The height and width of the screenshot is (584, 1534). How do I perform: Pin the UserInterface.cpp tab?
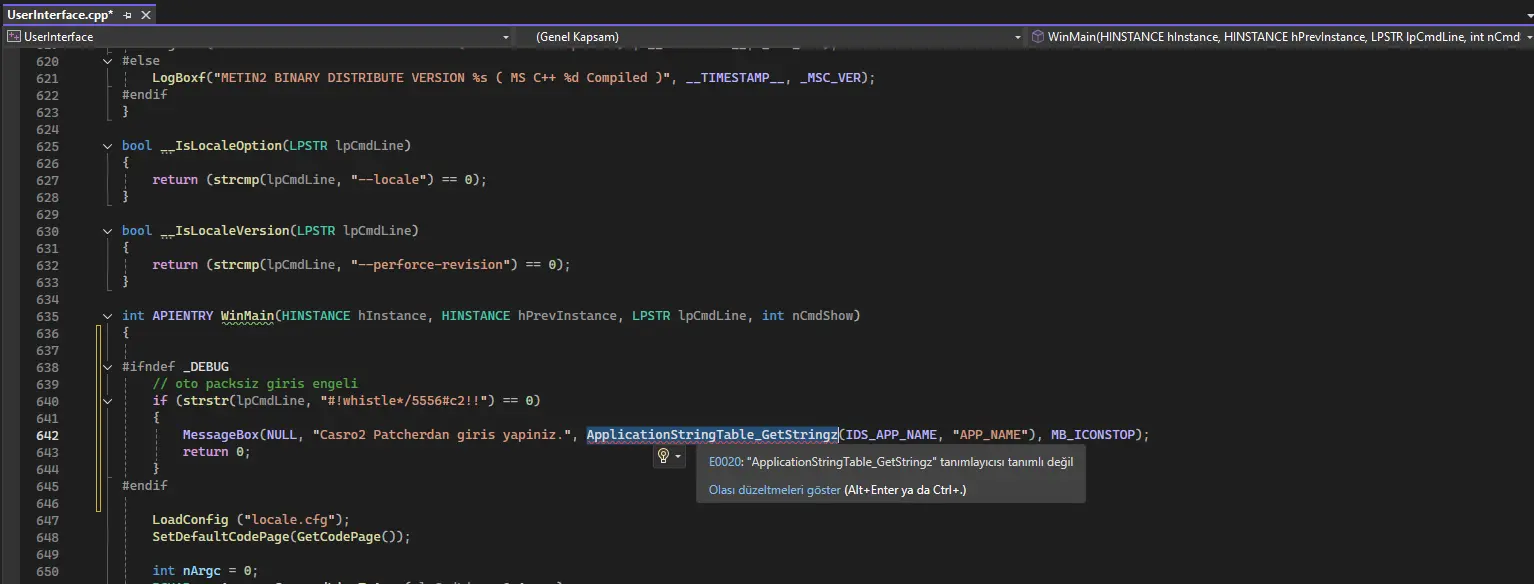click(x=127, y=16)
